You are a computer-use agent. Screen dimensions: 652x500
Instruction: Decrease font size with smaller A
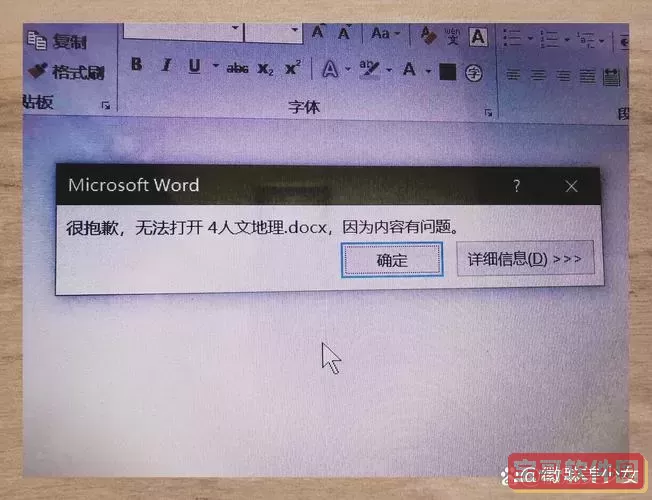tap(344, 32)
